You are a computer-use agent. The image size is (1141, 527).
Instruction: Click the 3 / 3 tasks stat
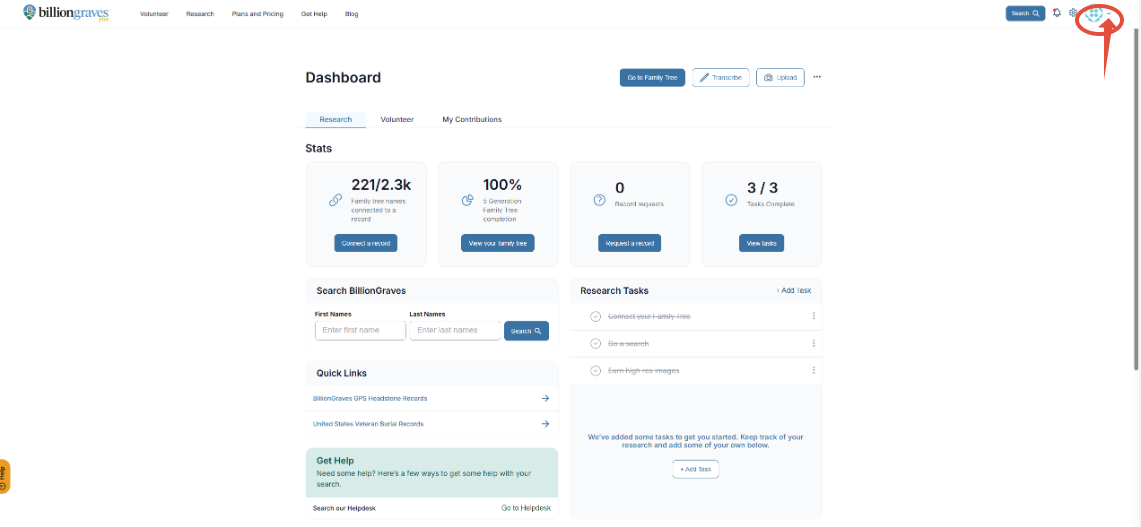(x=763, y=188)
